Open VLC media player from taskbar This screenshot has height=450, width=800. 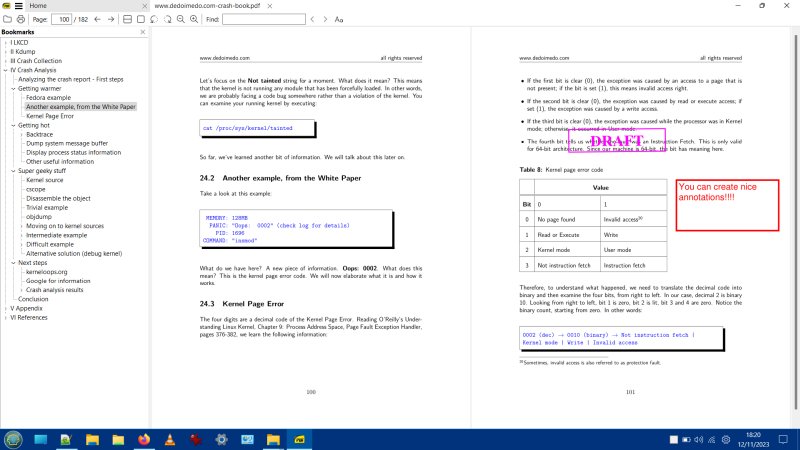170,439
